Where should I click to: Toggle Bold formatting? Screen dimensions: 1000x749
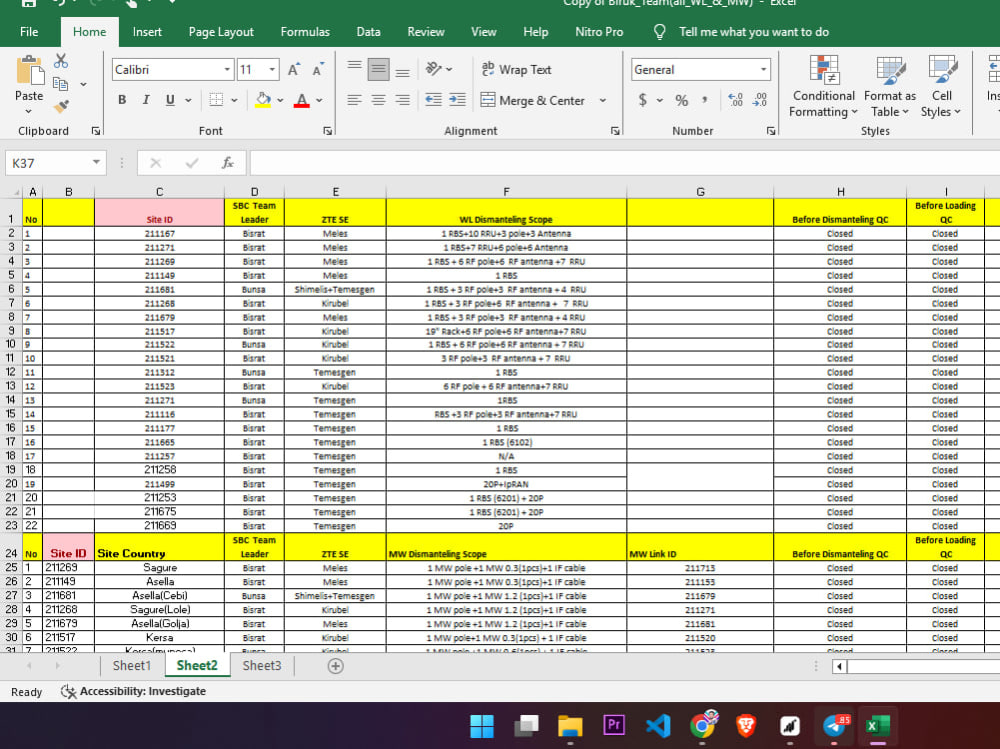pos(122,100)
